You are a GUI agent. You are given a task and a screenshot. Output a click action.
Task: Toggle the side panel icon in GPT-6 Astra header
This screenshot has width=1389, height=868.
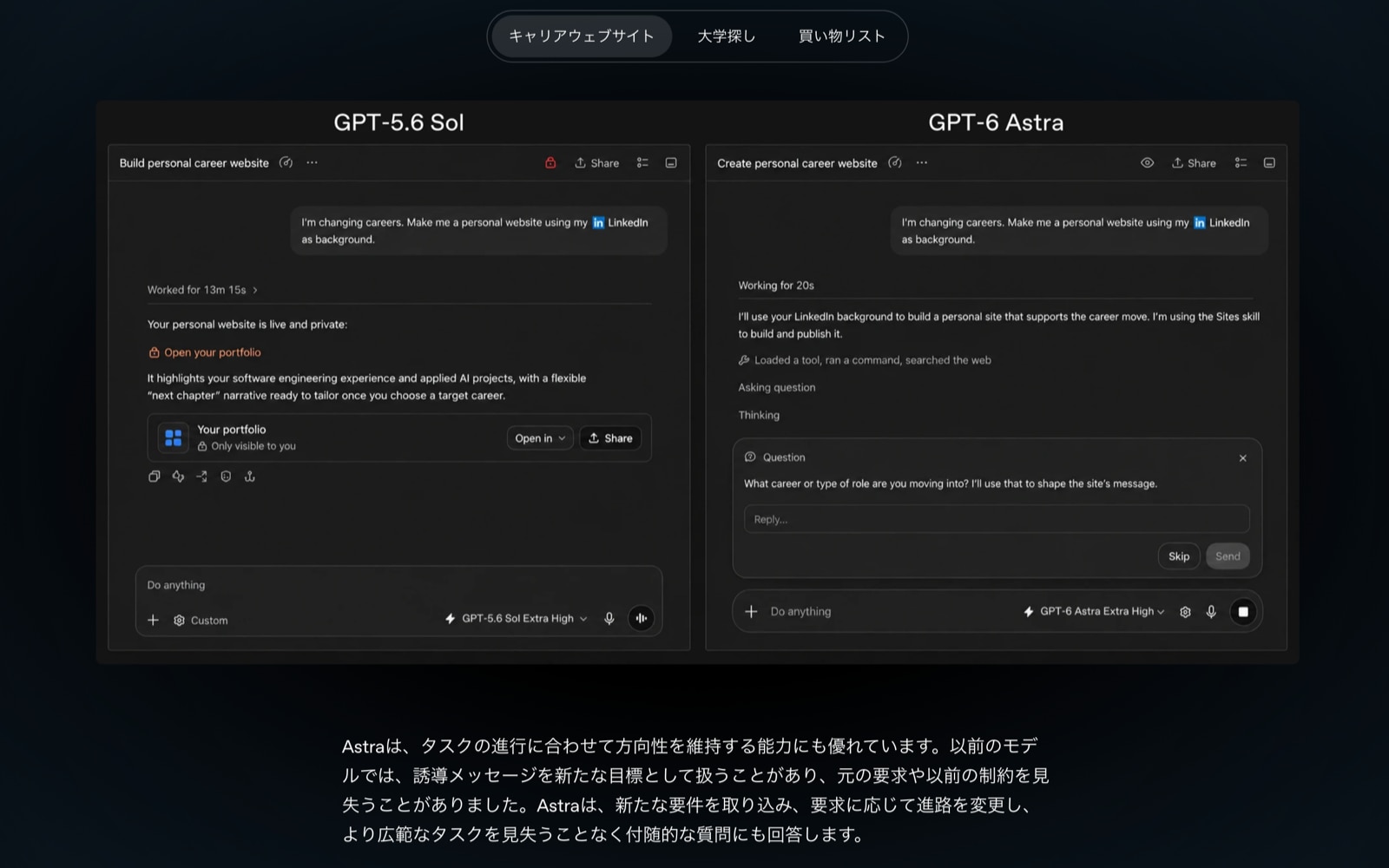click(x=1269, y=162)
